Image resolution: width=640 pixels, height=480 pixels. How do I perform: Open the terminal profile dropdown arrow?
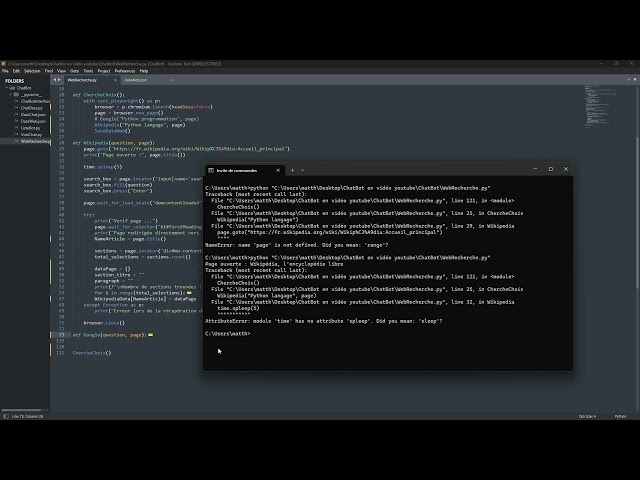(x=302, y=170)
